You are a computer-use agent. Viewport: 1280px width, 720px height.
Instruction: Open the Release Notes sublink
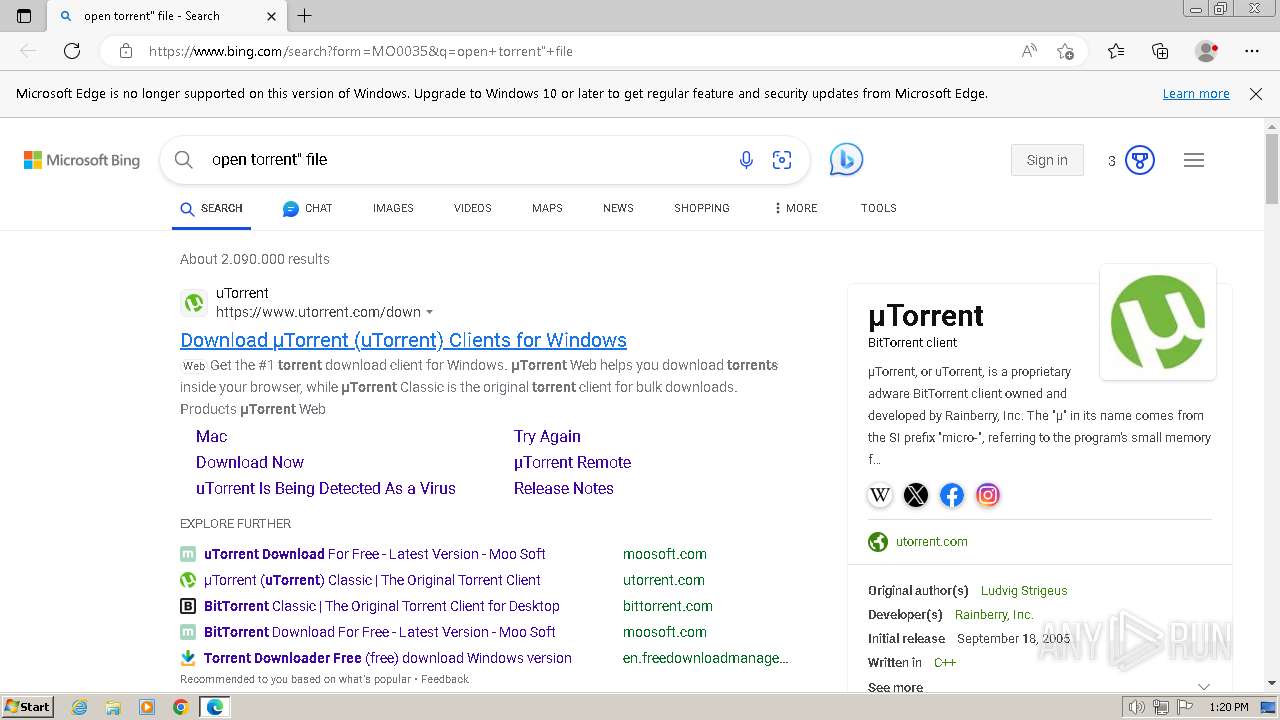coord(564,488)
